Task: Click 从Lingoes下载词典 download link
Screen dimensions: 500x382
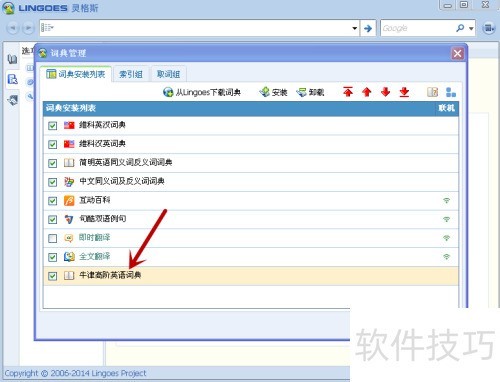Action: (x=202, y=92)
